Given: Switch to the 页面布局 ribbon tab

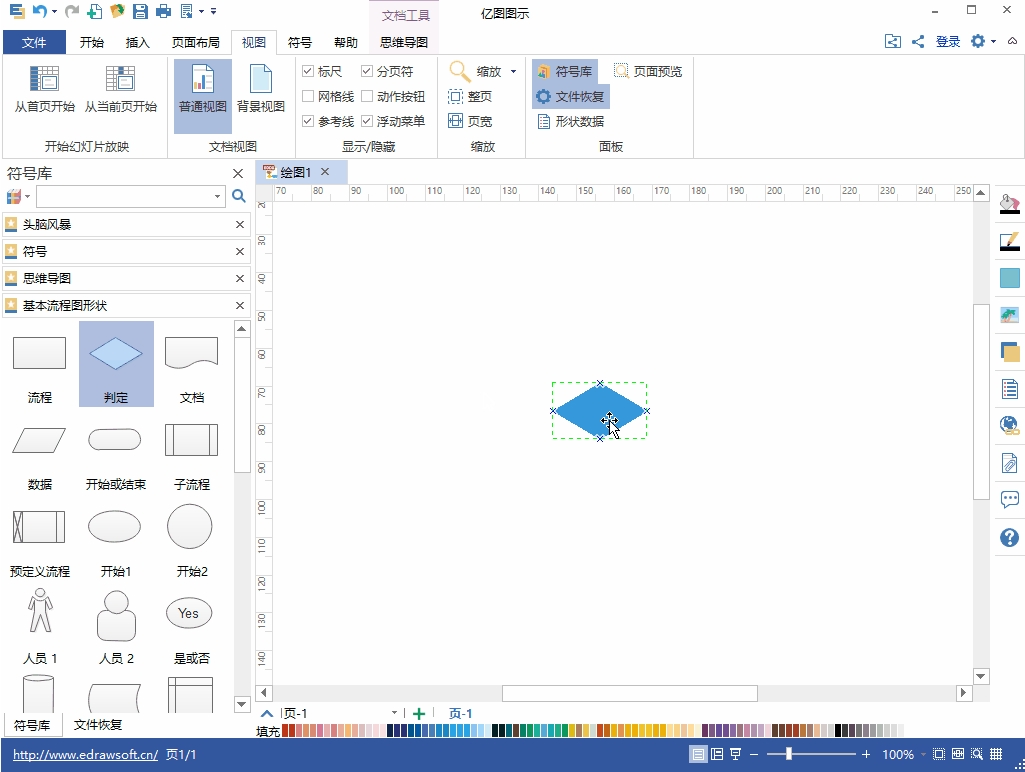Looking at the screenshot, I should [x=195, y=42].
